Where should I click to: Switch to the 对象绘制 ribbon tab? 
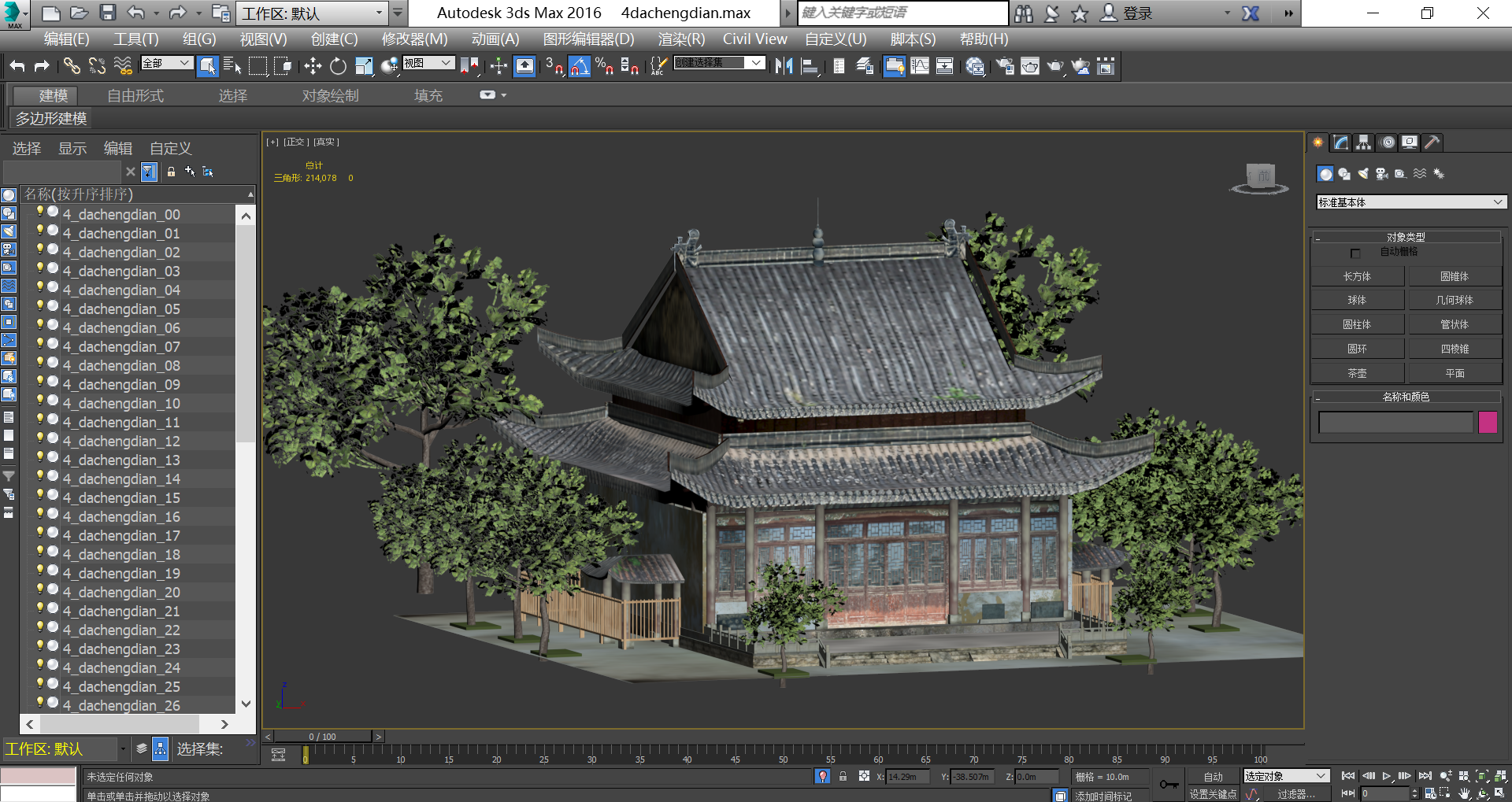[331, 96]
